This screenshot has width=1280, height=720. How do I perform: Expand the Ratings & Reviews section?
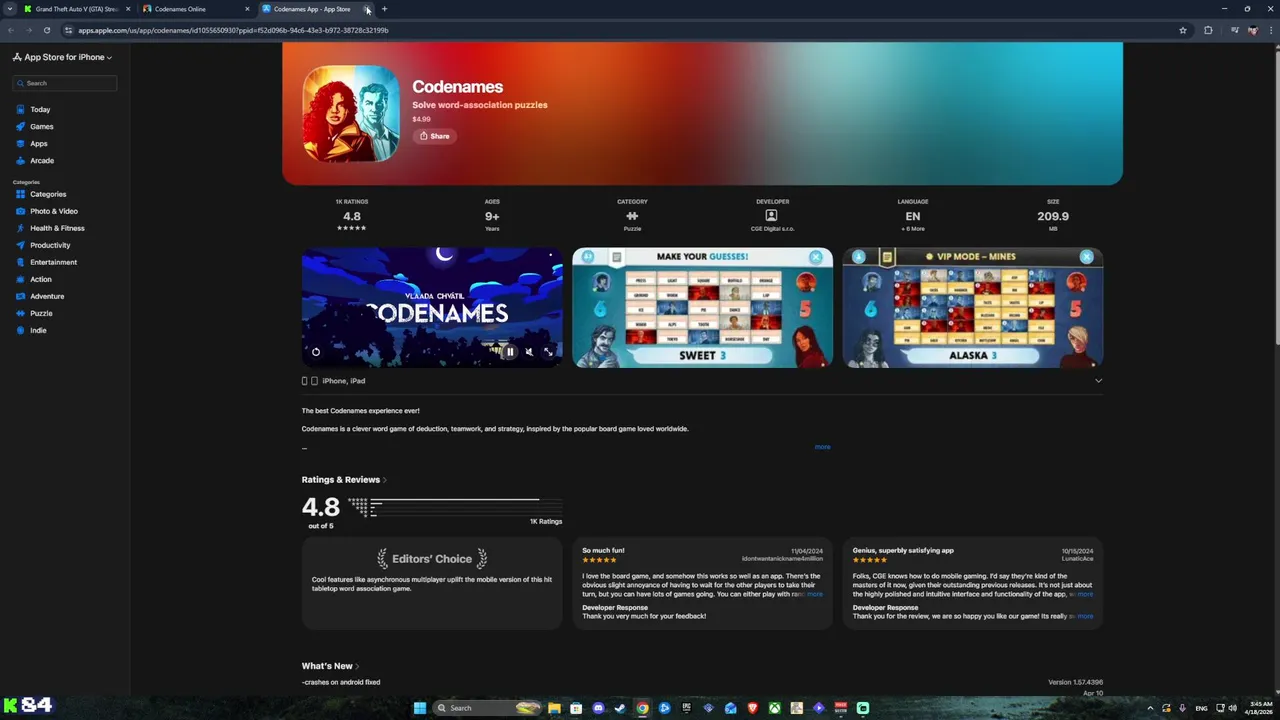point(344,480)
